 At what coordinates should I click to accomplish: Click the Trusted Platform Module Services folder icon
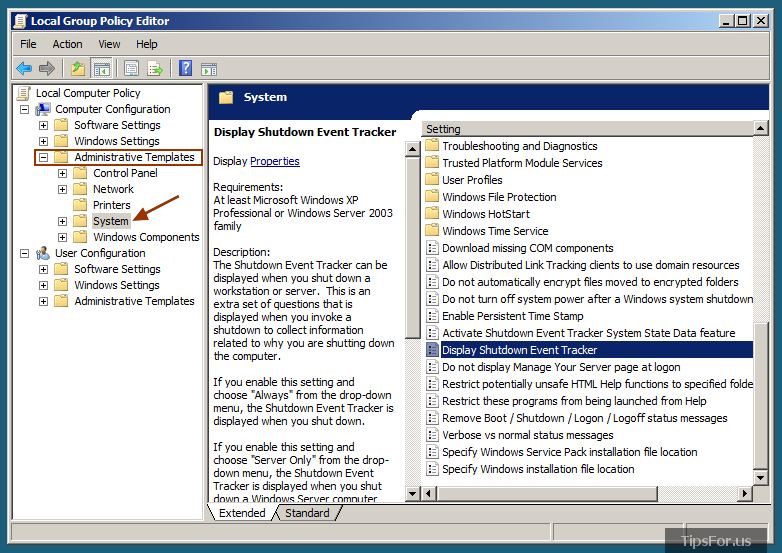[x=432, y=163]
